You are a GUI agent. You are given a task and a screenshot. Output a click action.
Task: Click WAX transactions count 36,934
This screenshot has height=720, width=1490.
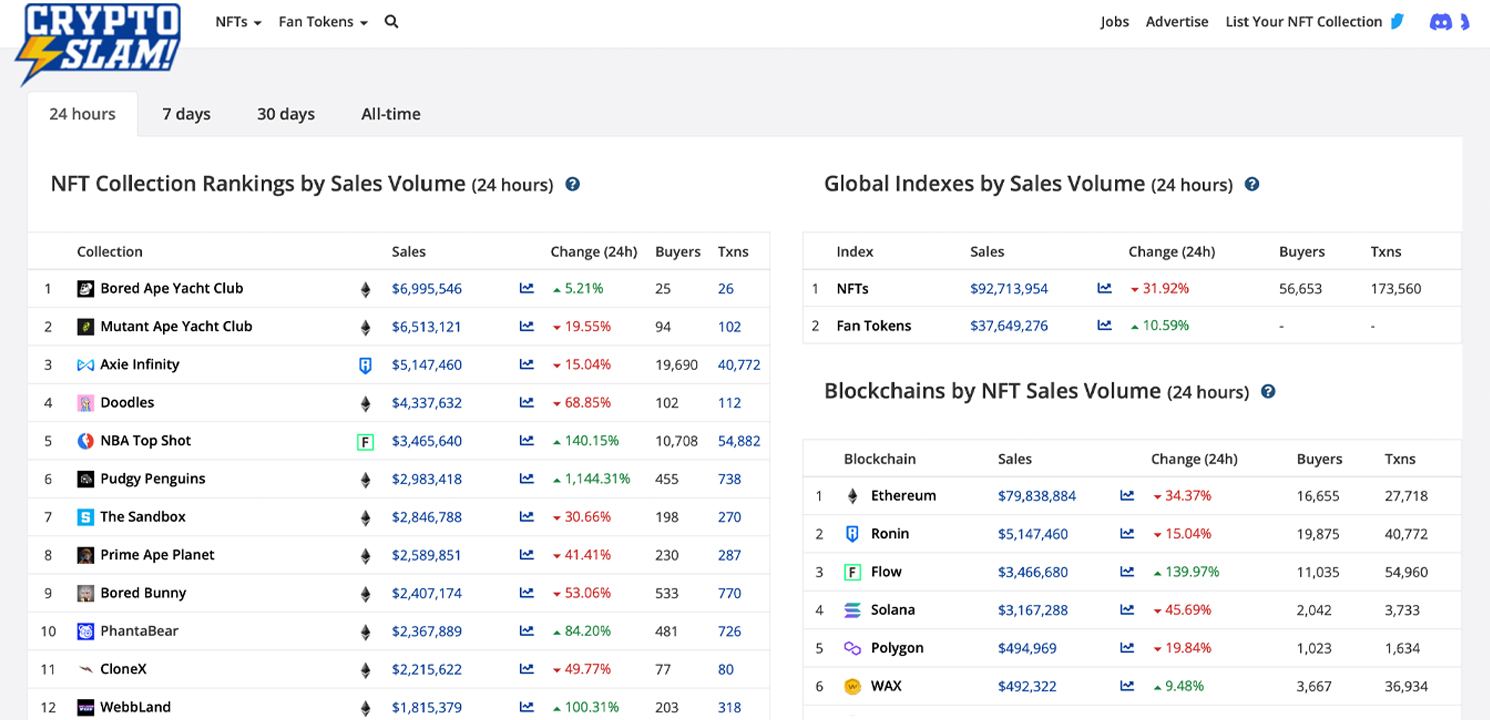click(x=1406, y=686)
